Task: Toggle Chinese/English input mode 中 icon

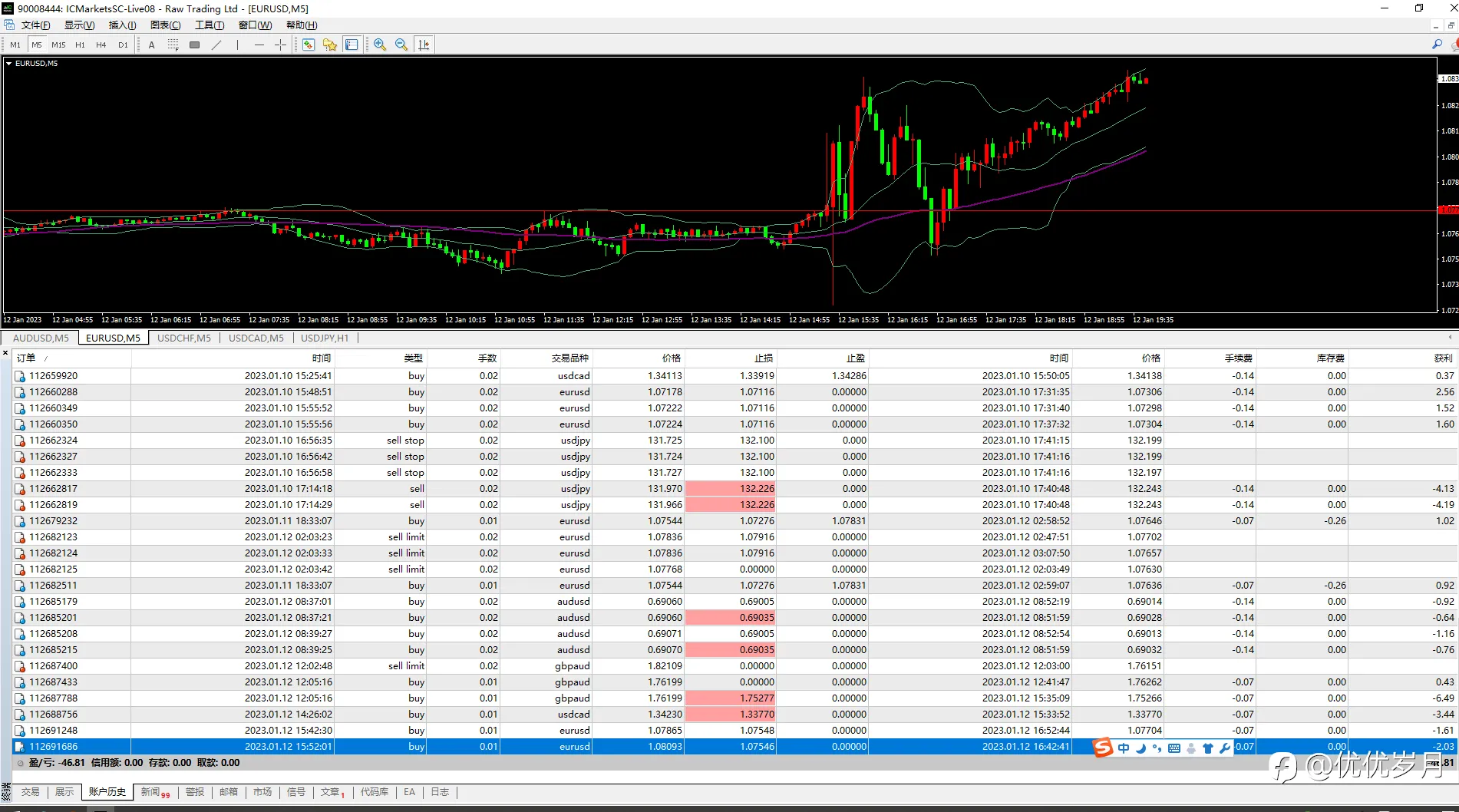Action: pyautogui.click(x=1124, y=748)
